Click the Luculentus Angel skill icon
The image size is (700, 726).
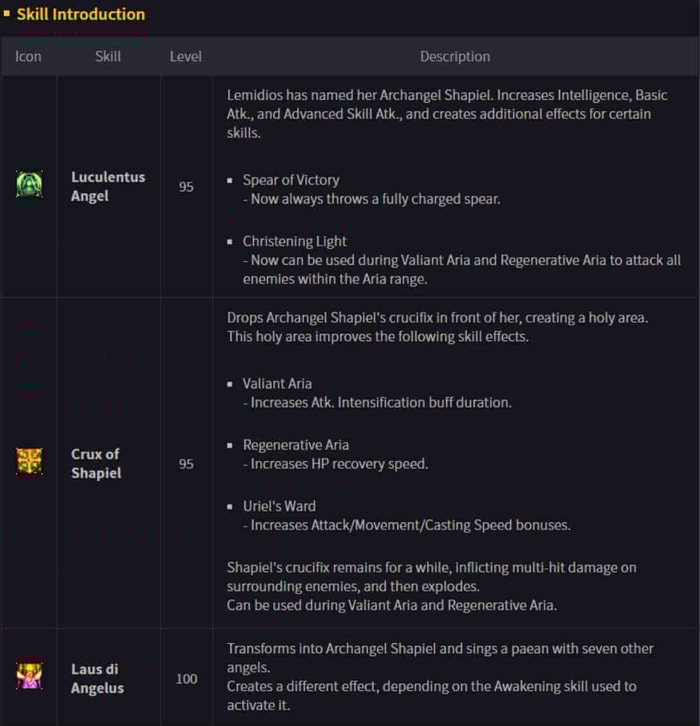(29, 184)
